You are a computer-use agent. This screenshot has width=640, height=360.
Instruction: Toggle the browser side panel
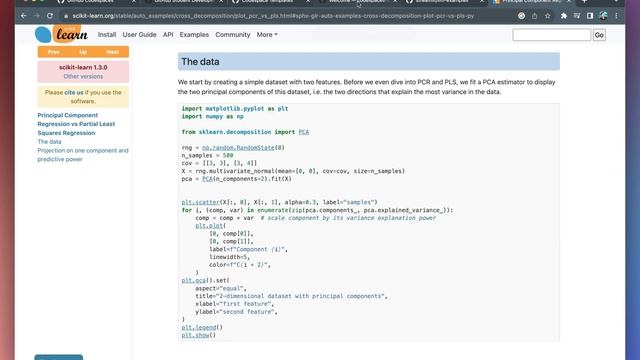[x=590, y=16]
